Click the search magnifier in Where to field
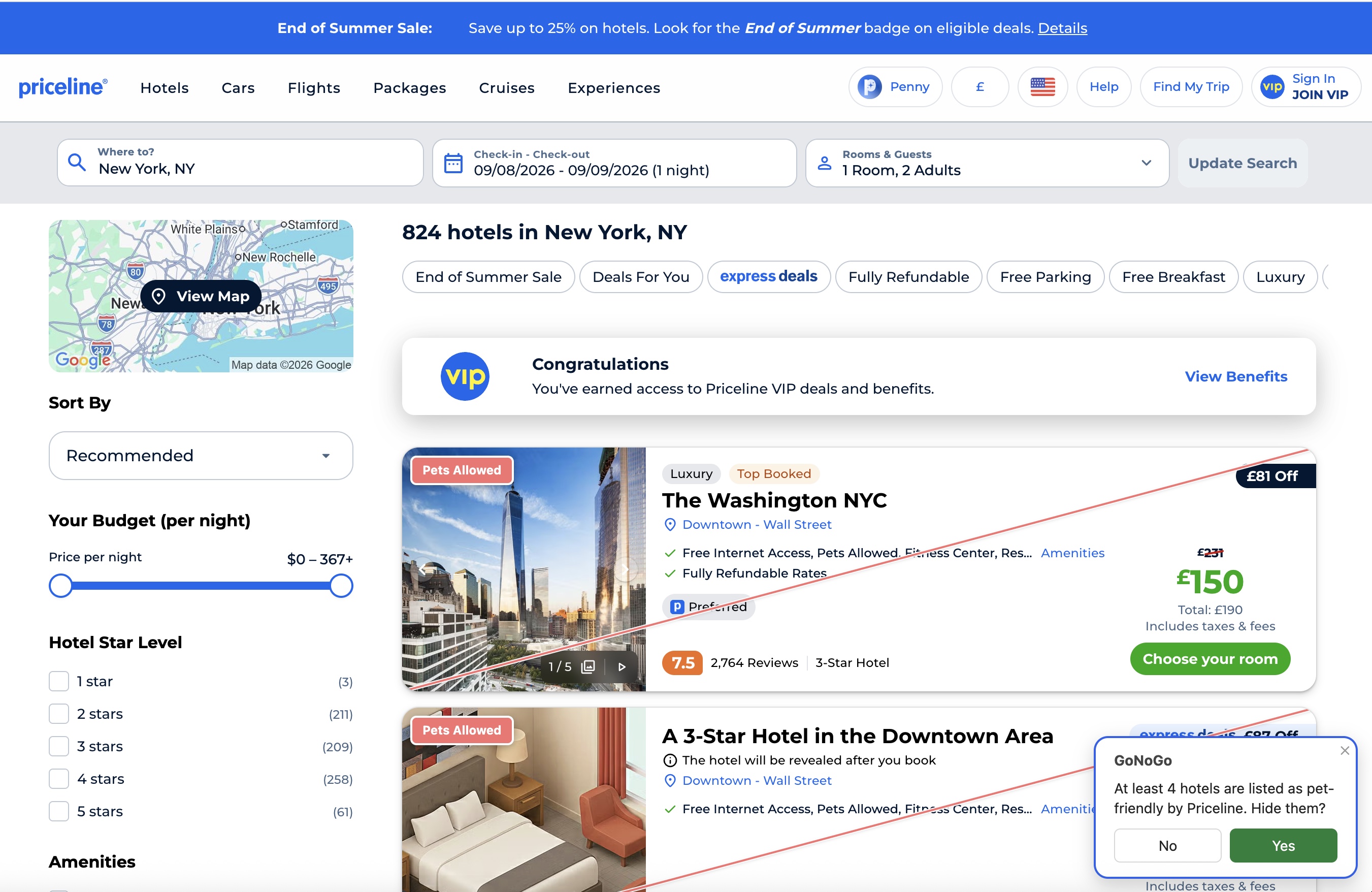 [x=77, y=163]
